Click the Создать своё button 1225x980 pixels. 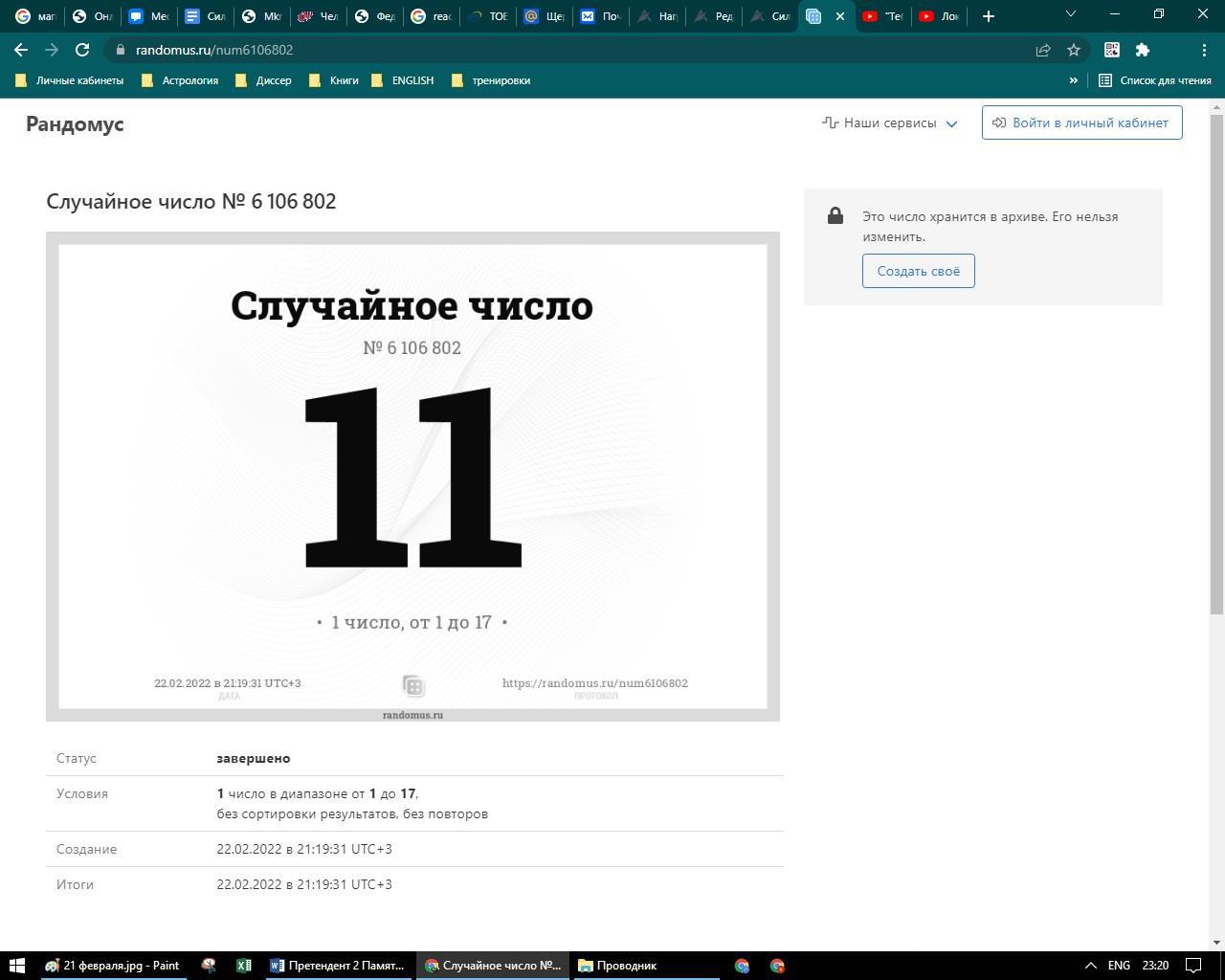918,271
